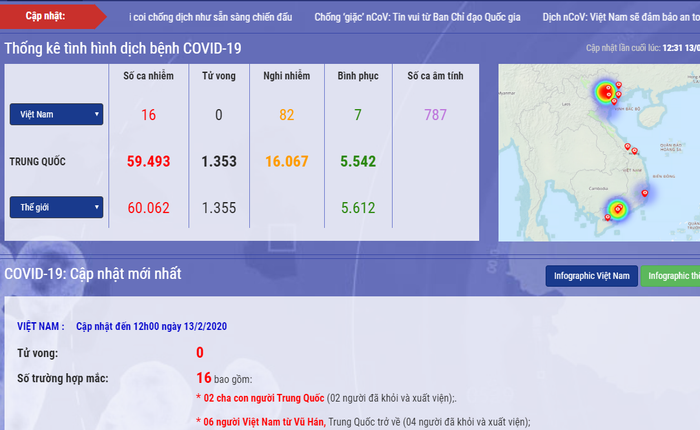The image size is (700, 430).
Task: Click Vietnam's infected count 16
Action: [x=148, y=115]
